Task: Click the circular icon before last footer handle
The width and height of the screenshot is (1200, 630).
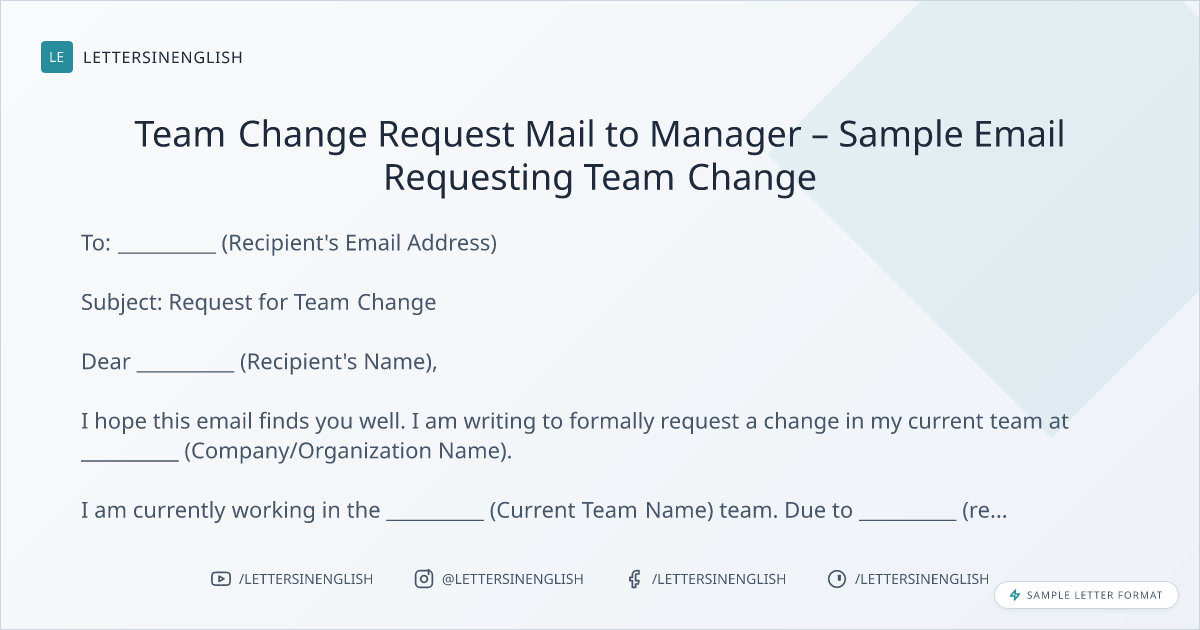Action: pyautogui.click(x=837, y=579)
